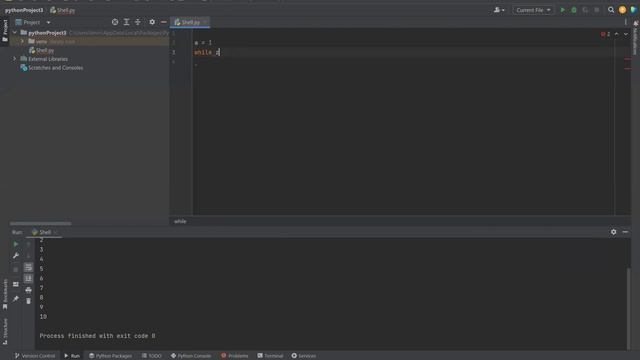Select opened file in Project tree target icon
Image resolution: width=640 pixels, height=360 pixels.
pos(115,22)
